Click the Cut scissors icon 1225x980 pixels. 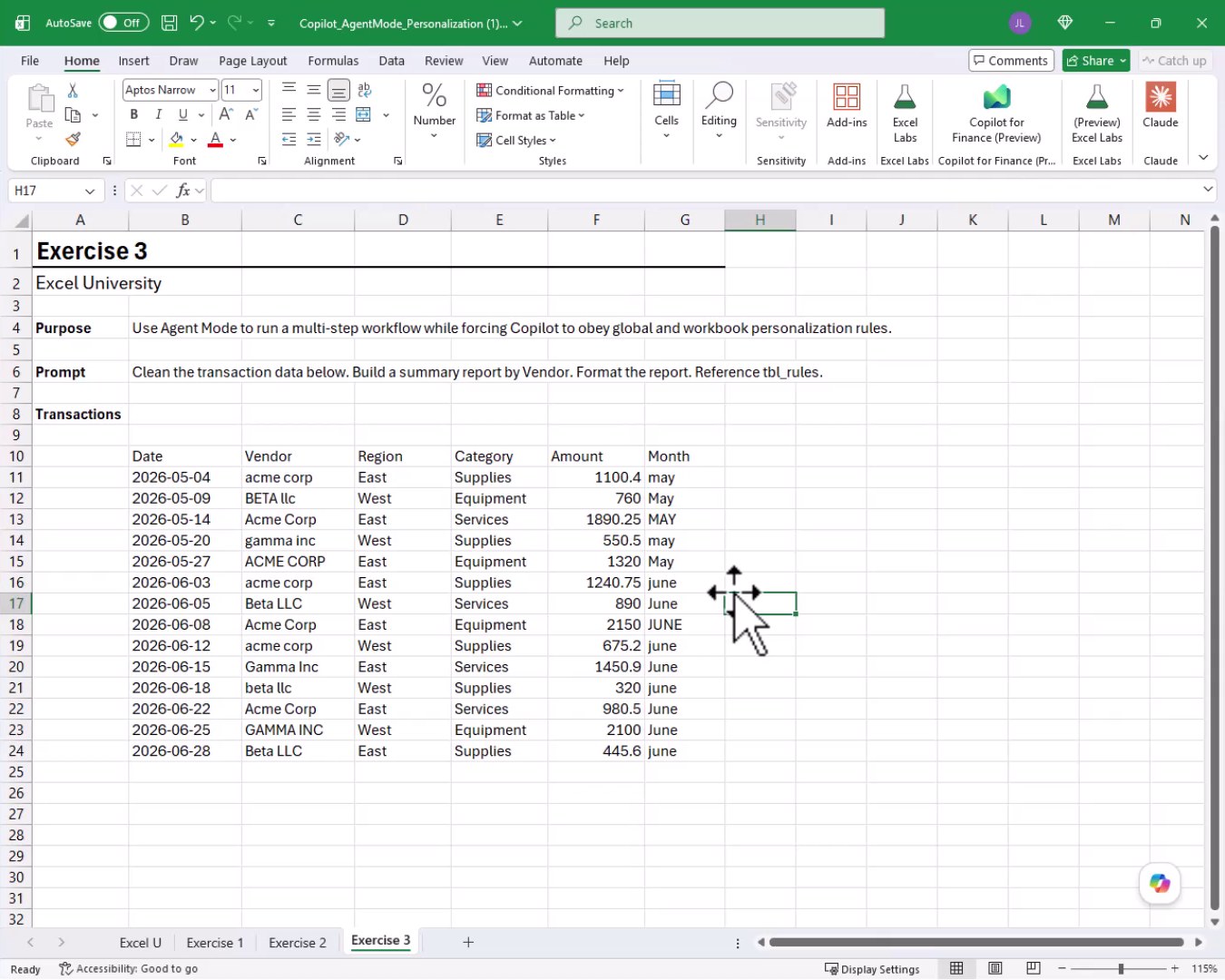[73, 91]
